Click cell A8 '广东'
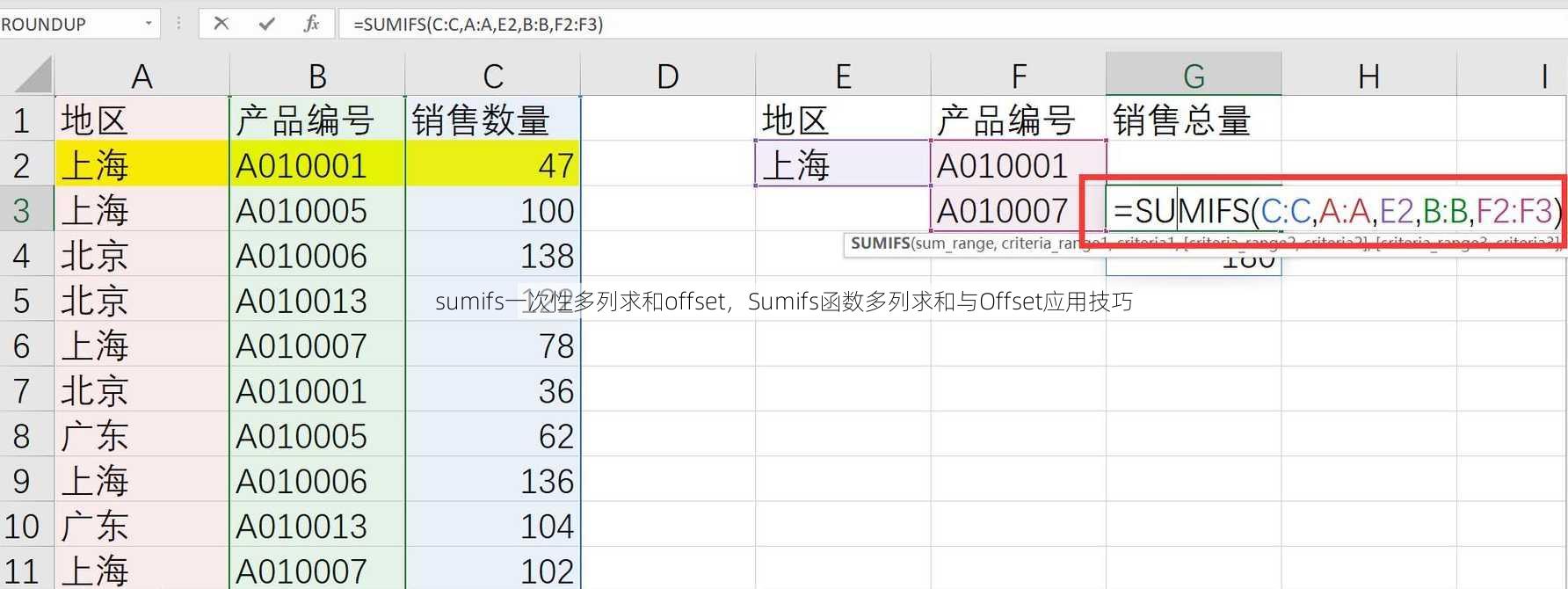 [x=142, y=435]
